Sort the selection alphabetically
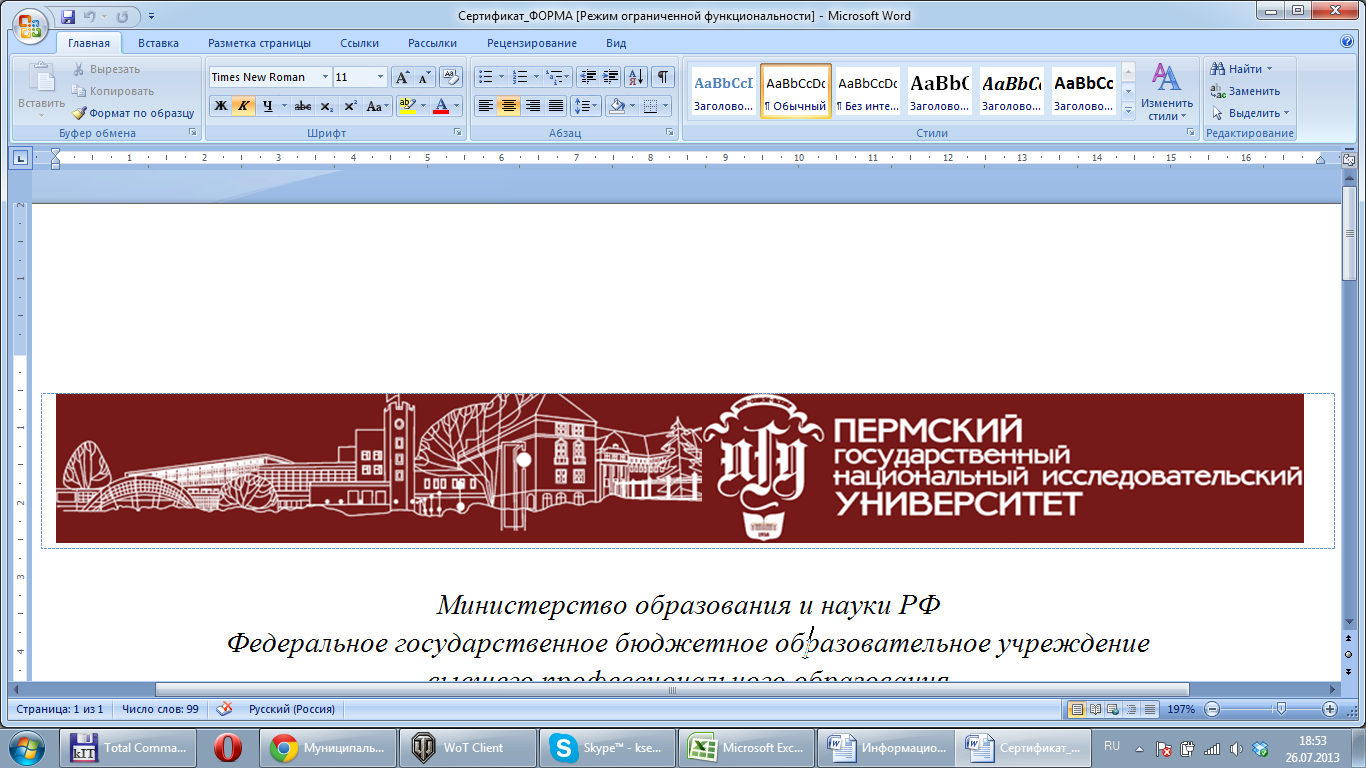This screenshot has height=768, width=1366. [636, 77]
